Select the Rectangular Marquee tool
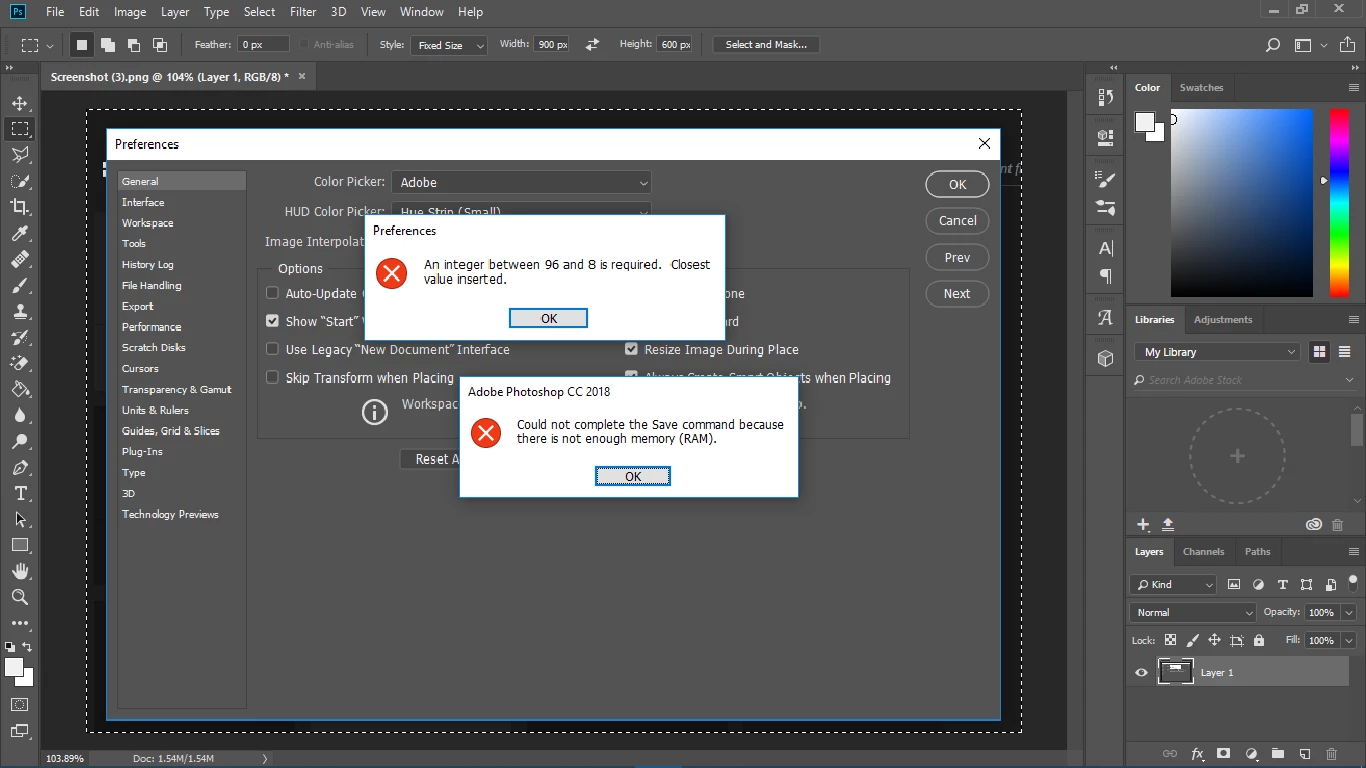Screen dimensions: 1366x768 click(x=19, y=129)
